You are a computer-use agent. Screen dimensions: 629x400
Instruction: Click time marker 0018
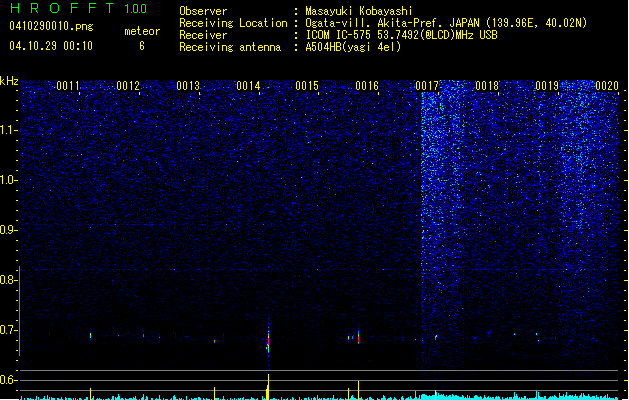(487, 86)
